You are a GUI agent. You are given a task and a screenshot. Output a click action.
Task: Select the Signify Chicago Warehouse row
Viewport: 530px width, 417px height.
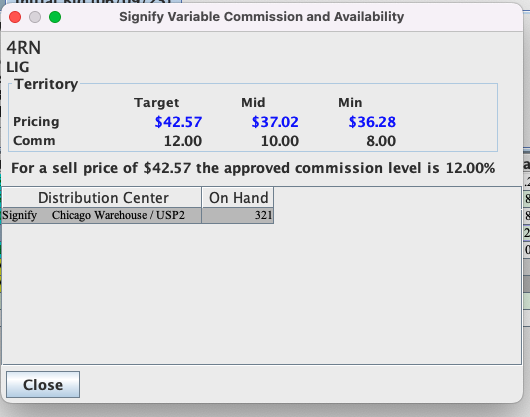(138, 215)
